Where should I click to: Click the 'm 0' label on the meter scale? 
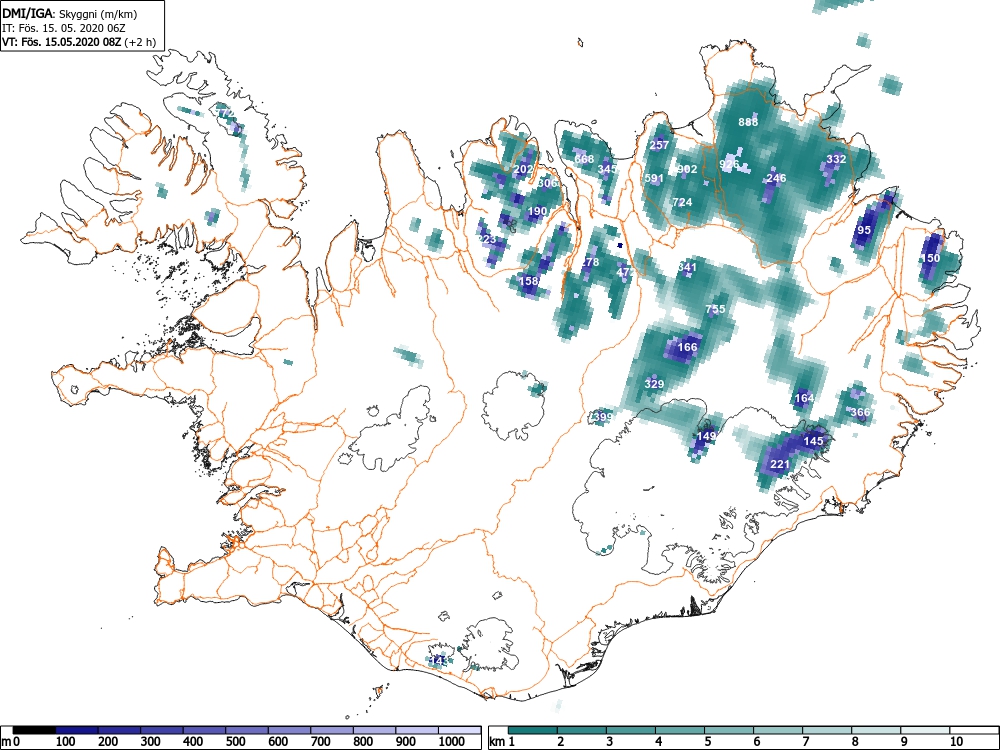[x=11, y=742]
